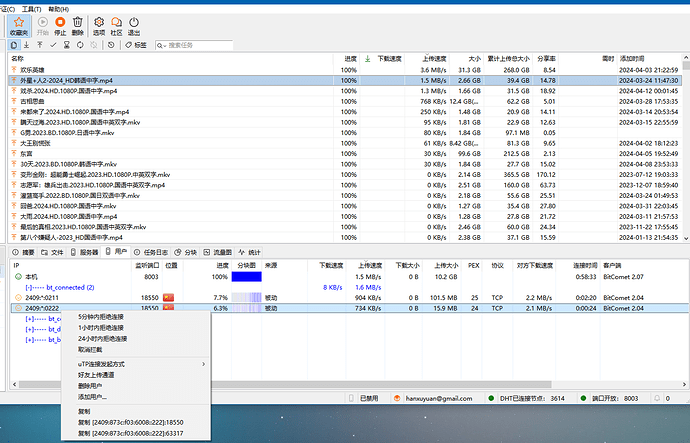This screenshot has height=443, width=690.
Task: Select the G男.2023.BD.1080P task row
Action: [x=345, y=132]
